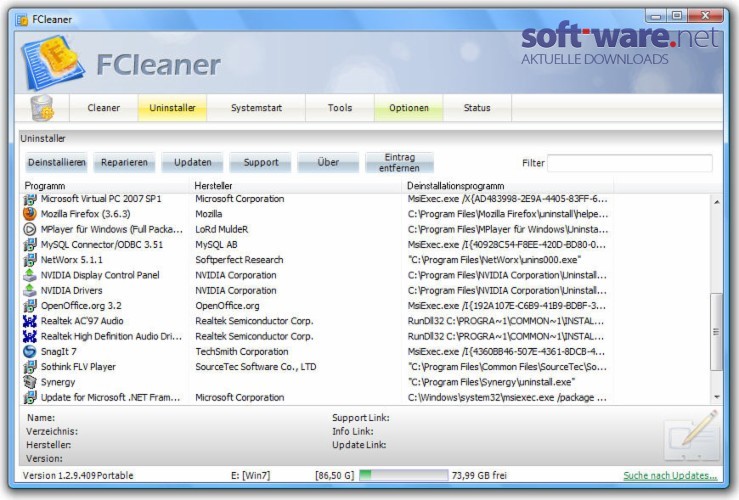This screenshot has width=739, height=500.
Task: Sort by the Hersteller column header
Action: pyautogui.click(x=297, y=186)
